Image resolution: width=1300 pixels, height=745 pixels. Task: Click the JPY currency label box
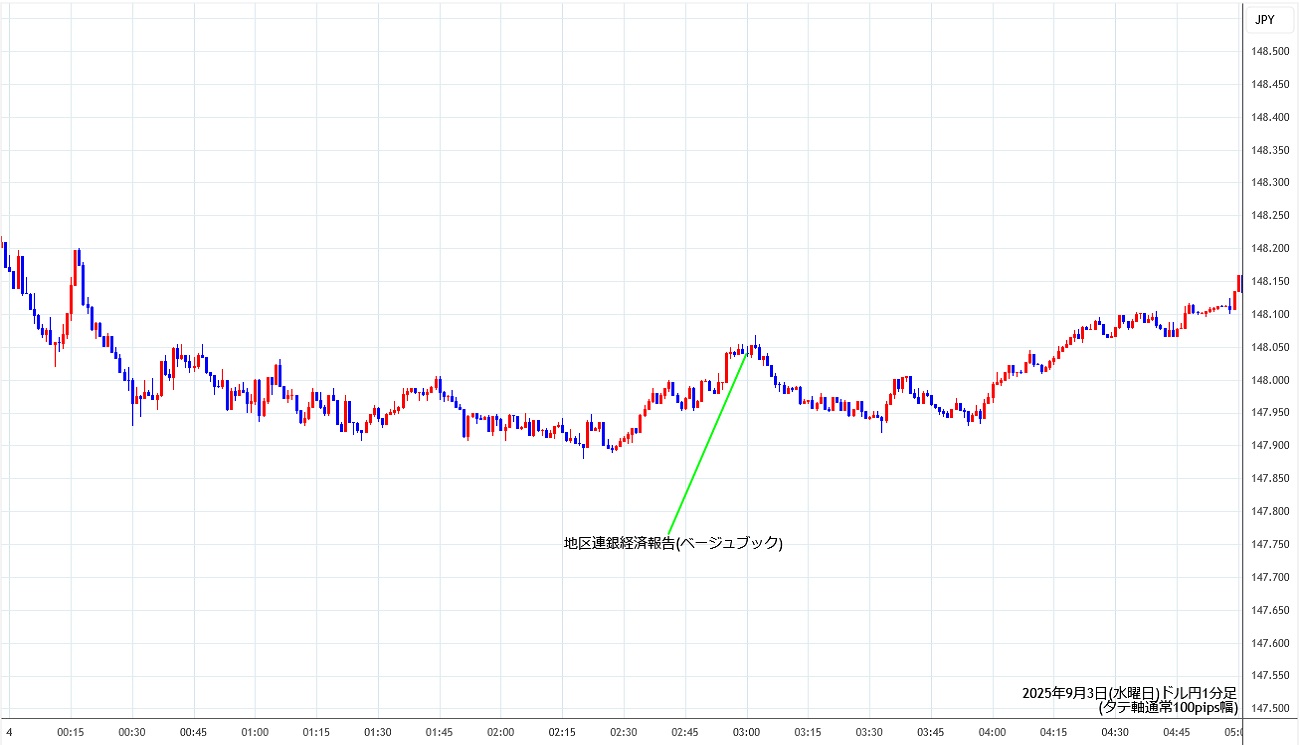[x=1270, y=18]
